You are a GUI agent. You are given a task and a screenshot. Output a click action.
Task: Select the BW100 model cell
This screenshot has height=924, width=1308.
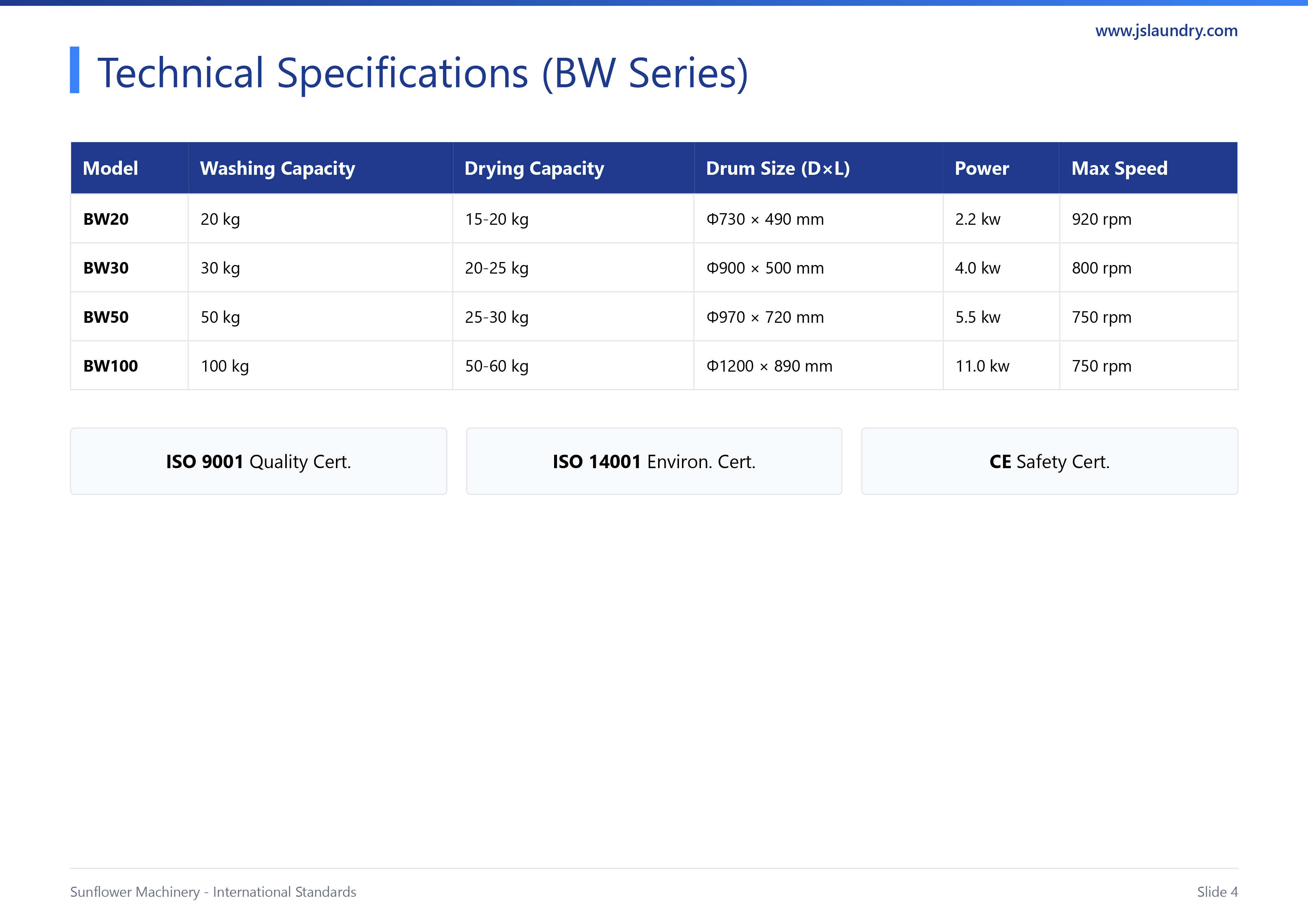(129, 366)
